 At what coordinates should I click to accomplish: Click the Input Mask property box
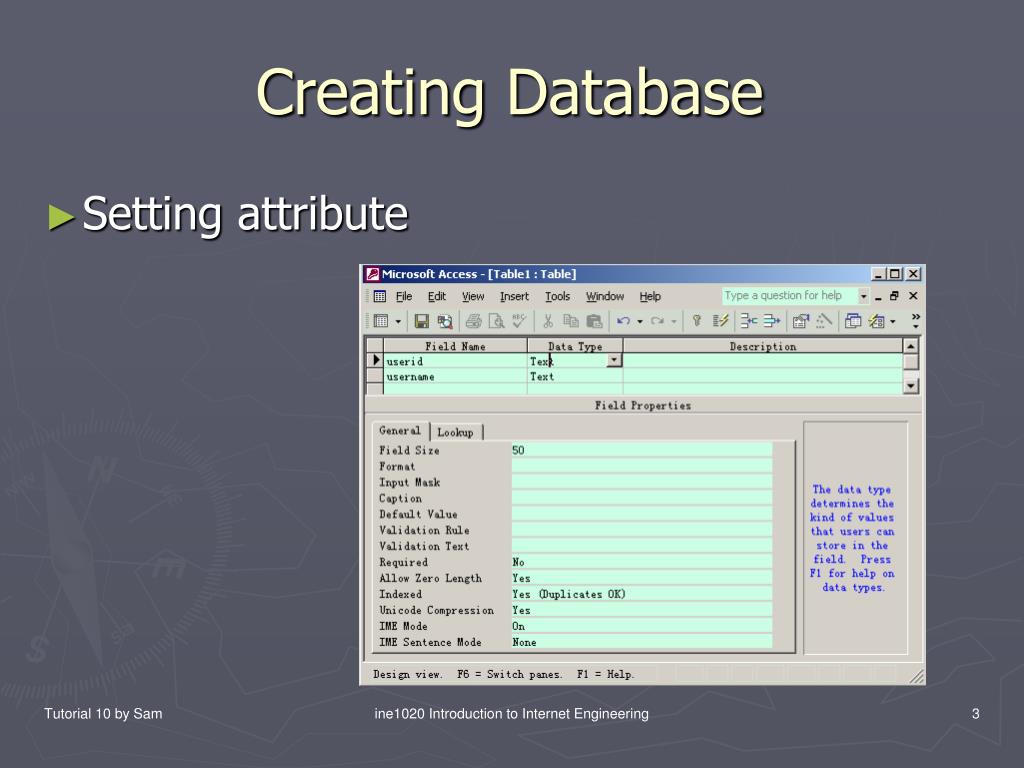click(642, 482)
